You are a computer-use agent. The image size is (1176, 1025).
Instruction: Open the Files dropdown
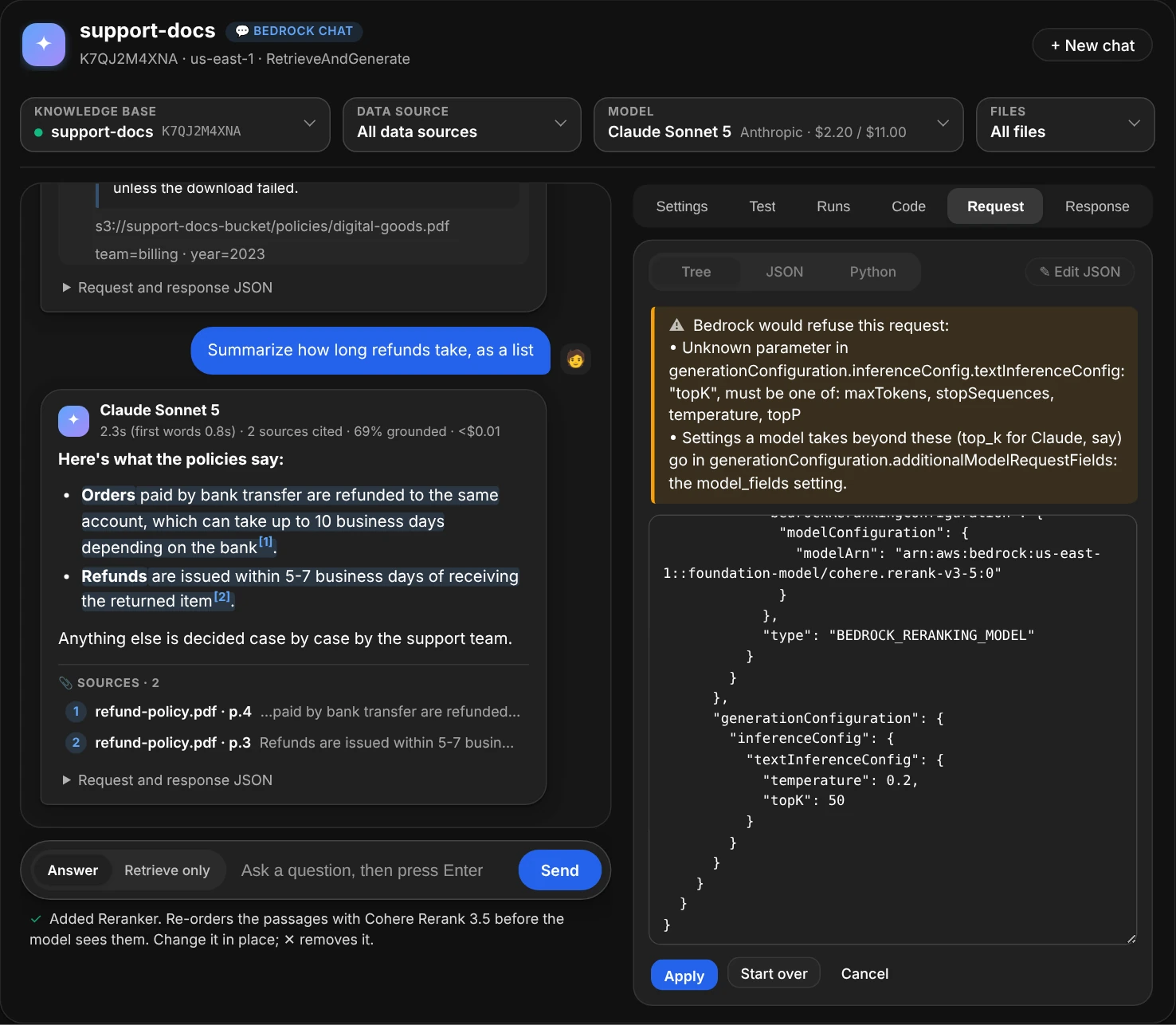[x=1065, y=124]
